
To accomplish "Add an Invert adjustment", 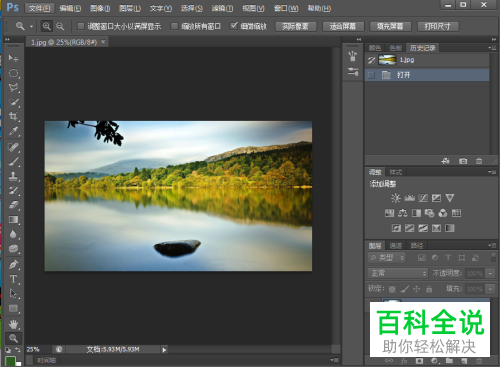I will (x=396, y=228).
